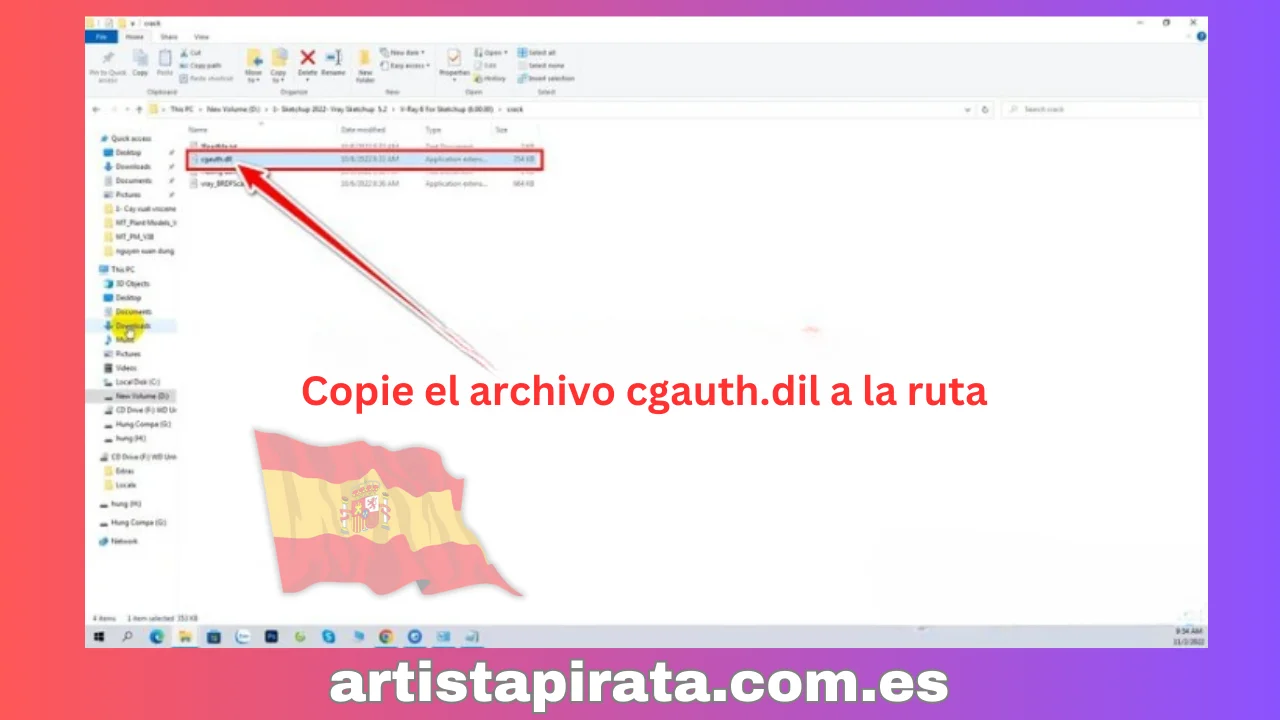1280x720 pixels.
Task: Click Edit in the Open group
Action: pos(487,65)
